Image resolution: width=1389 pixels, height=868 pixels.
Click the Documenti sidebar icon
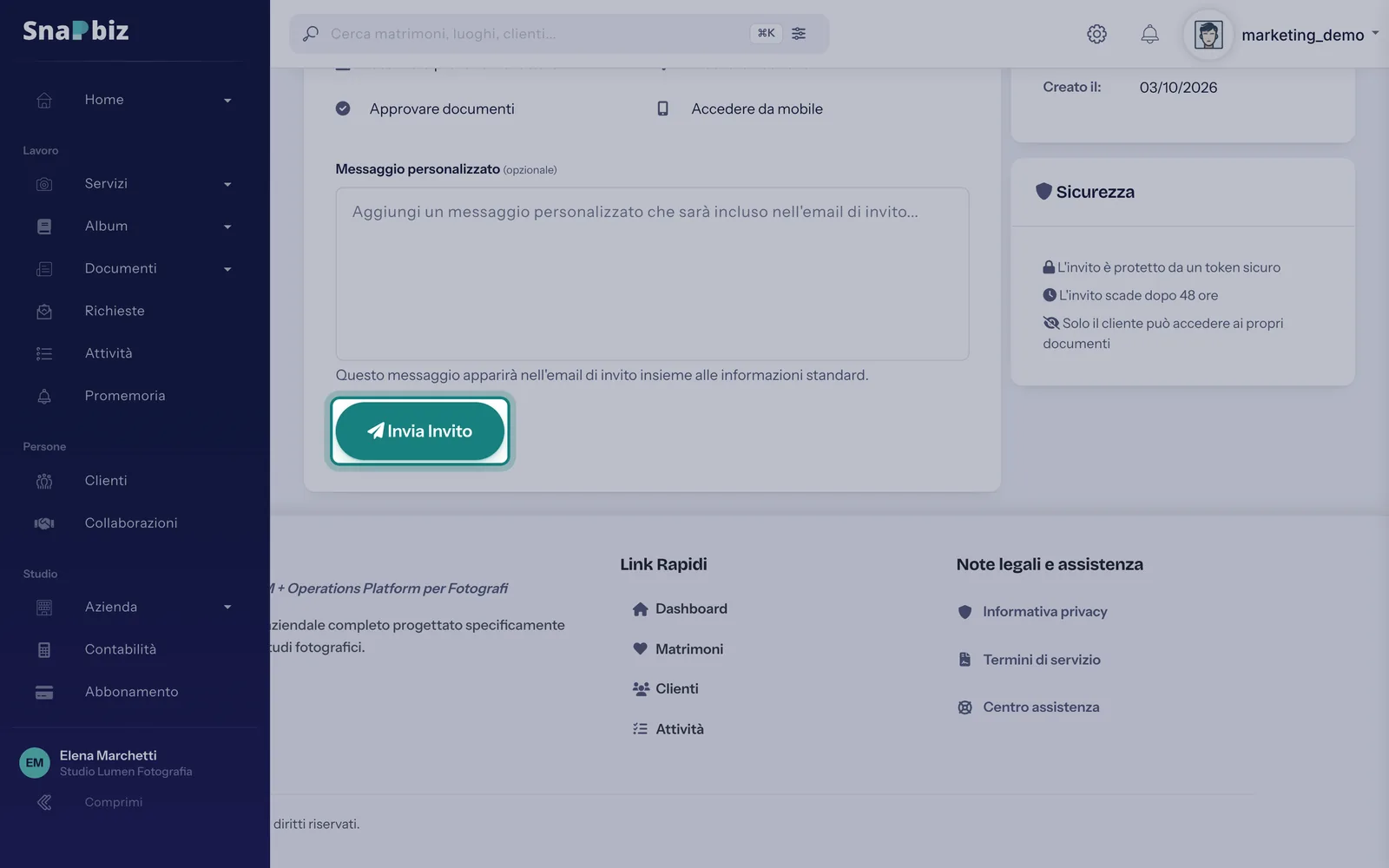point(44,269)
